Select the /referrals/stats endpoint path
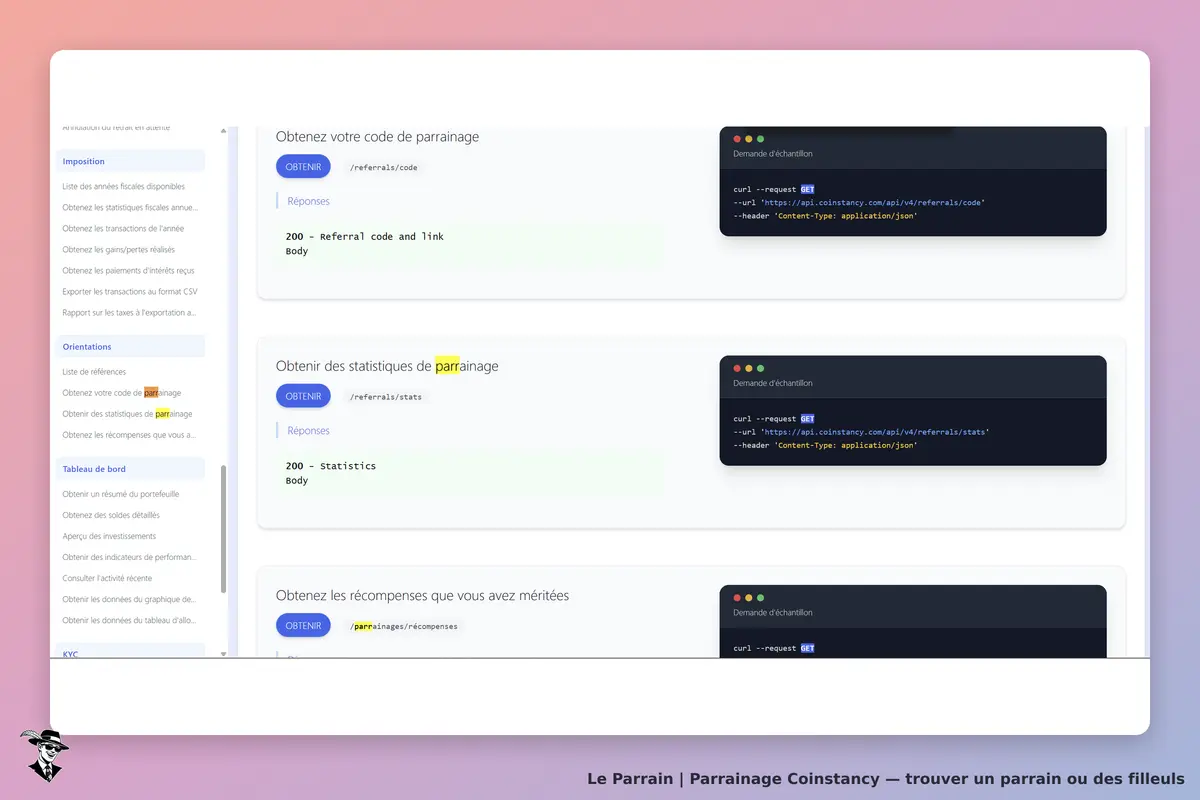The image size is (1200, 800). [386, 397]
